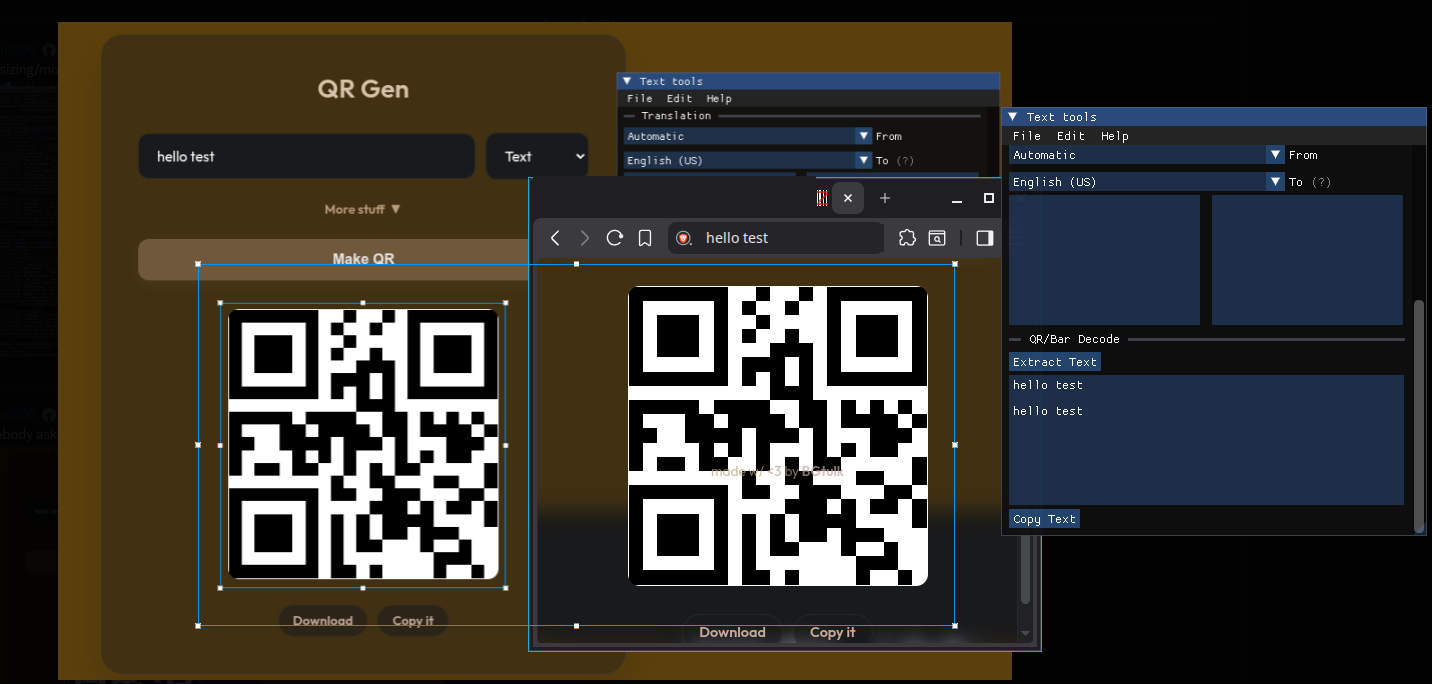
Task: Toggle the browser sidebar panel
Action: coord(984,238)
